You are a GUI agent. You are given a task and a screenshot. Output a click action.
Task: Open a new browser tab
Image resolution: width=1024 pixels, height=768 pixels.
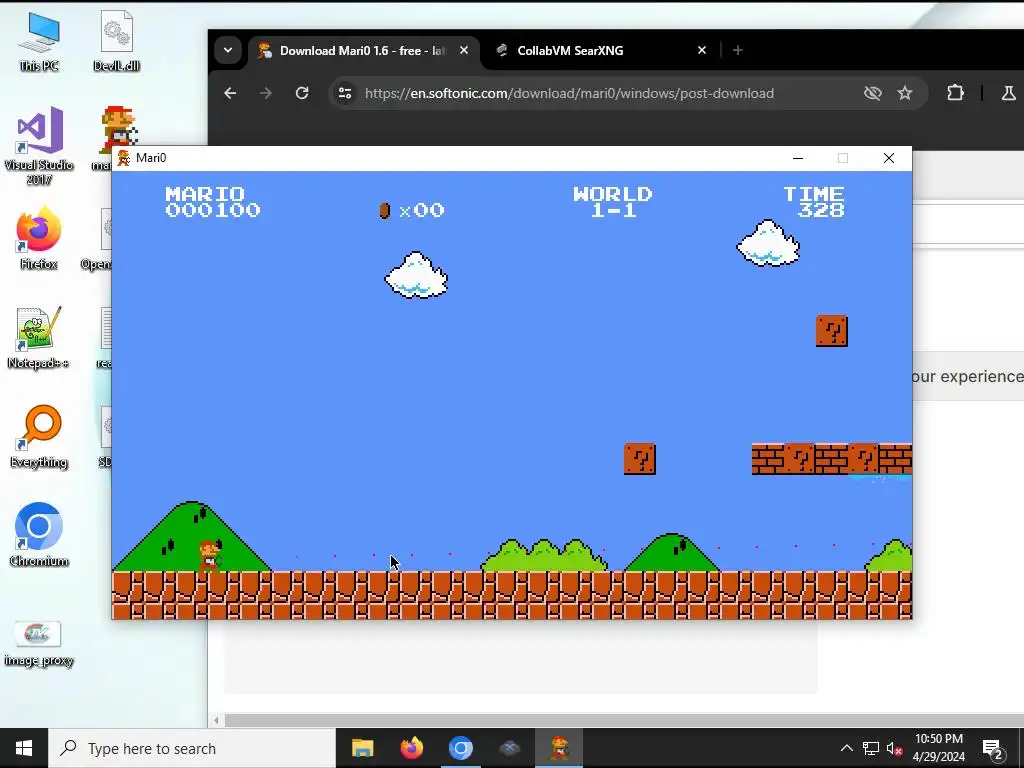coord(738,50)
